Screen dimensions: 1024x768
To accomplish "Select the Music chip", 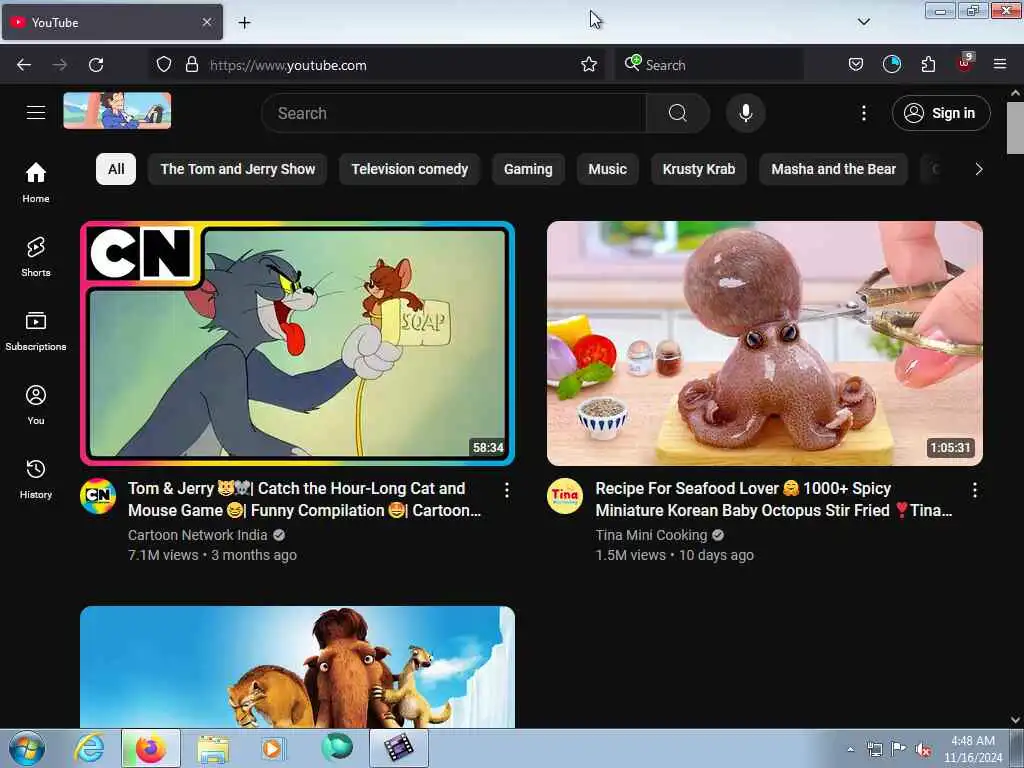I will 607,169.
